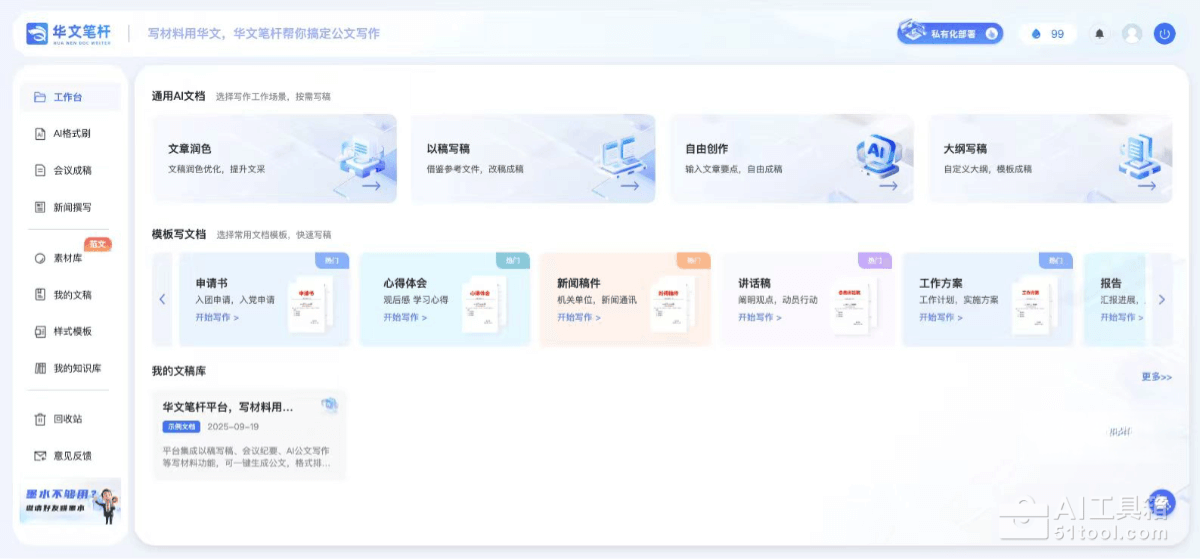Screen dimensions: 1200x559
Task: Open 素材库 from the sidebar
Action: 68,258
